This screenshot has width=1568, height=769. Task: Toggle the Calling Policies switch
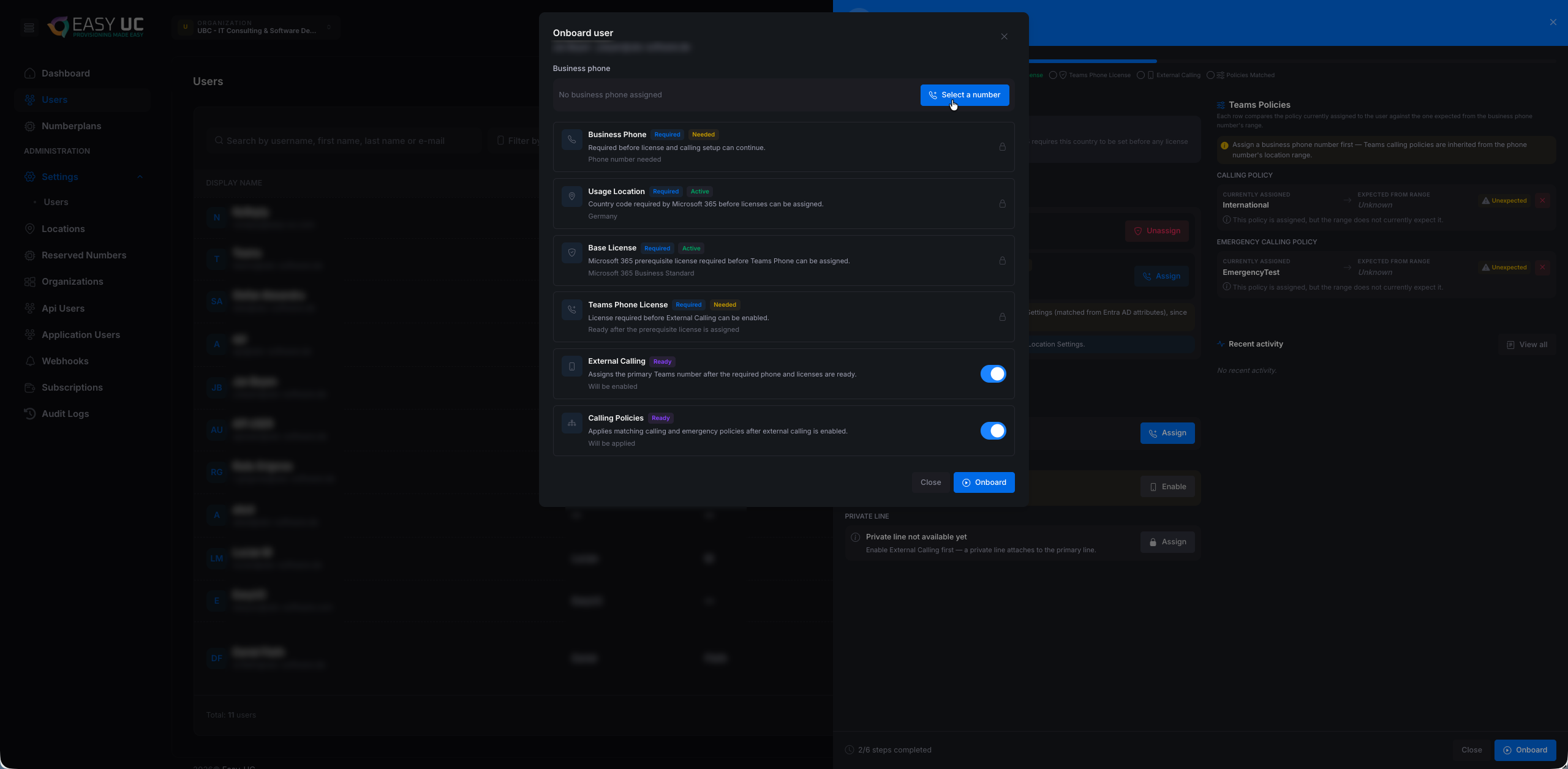[993, 431]
